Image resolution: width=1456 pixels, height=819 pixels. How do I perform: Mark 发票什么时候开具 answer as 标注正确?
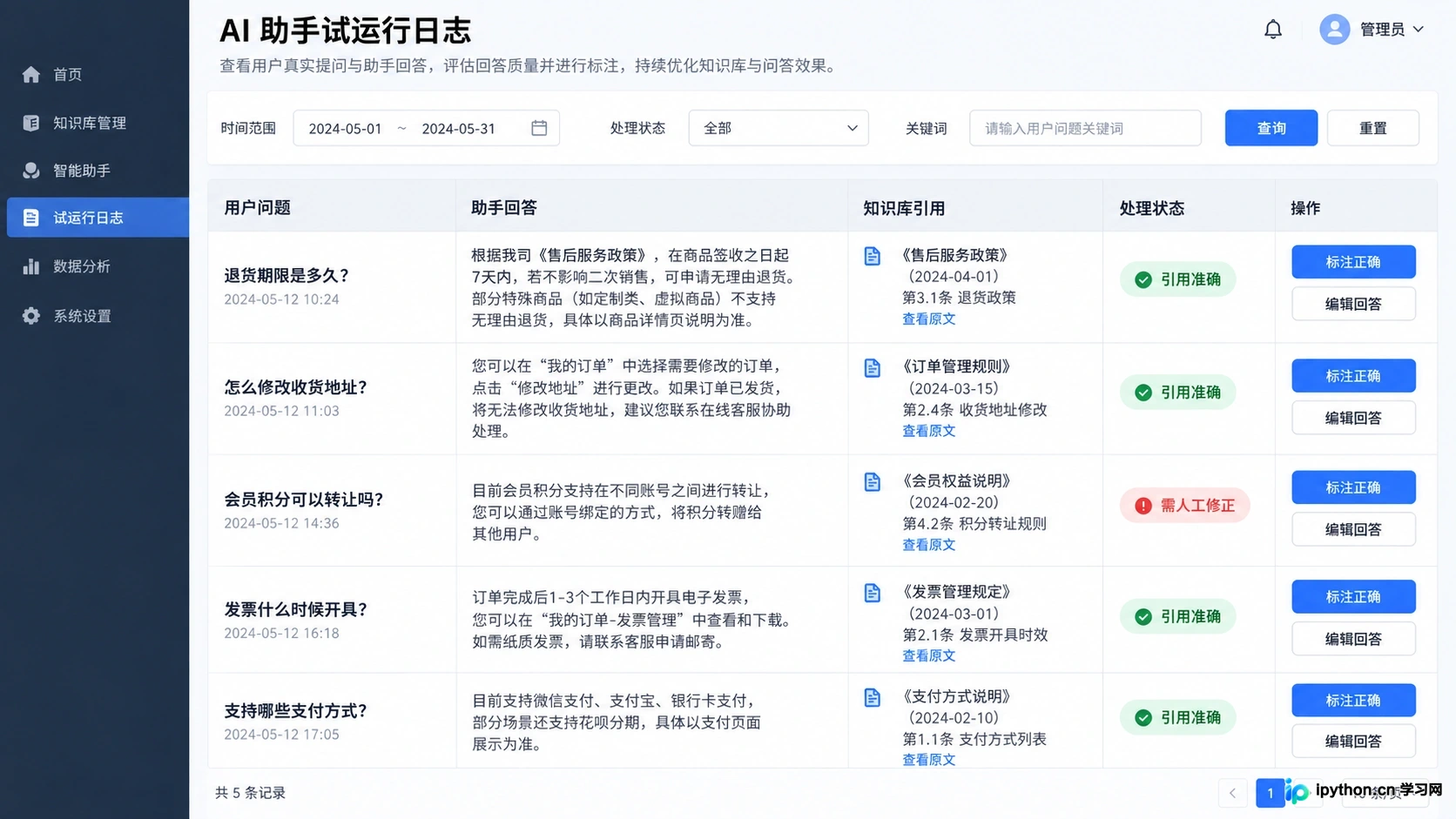click(x=1353, y=597)
